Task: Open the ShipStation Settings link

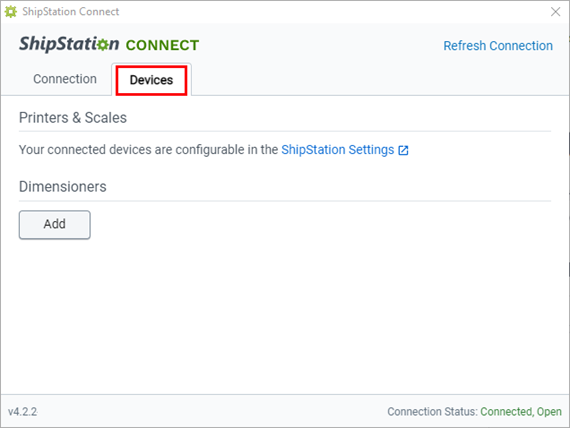Action: [337, 150]
